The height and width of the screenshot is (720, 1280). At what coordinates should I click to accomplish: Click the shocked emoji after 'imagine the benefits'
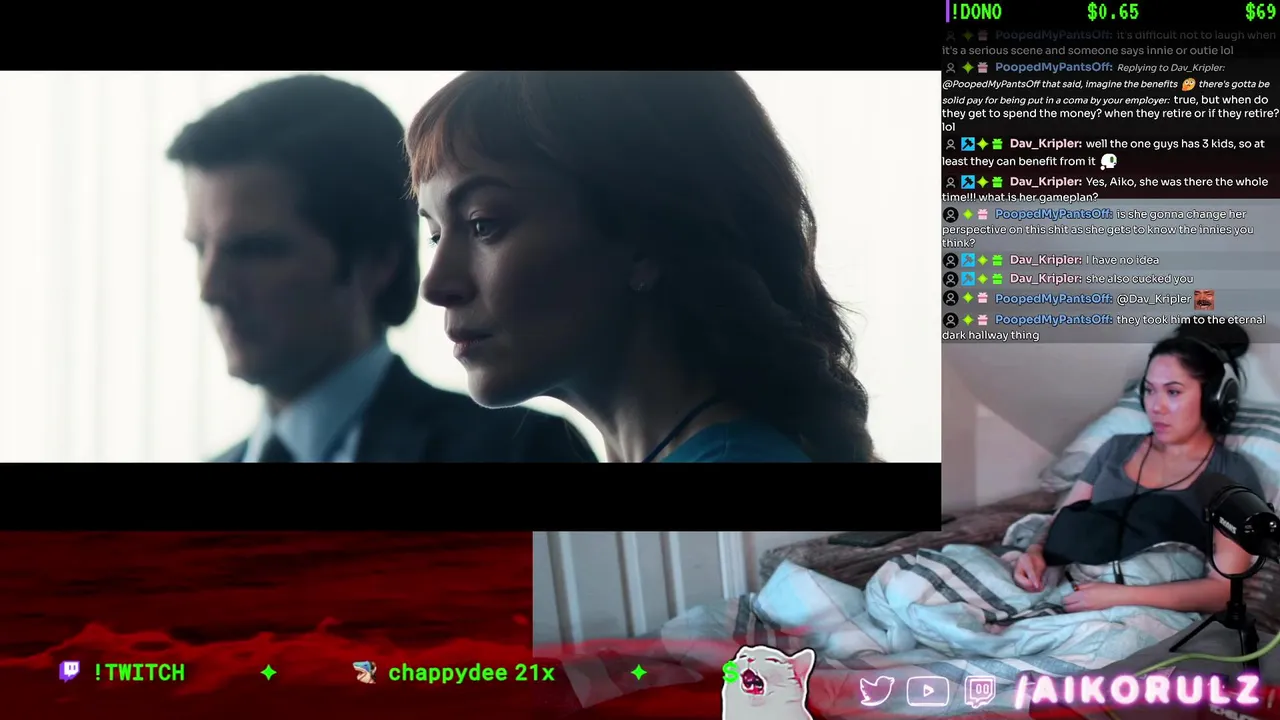[1188, 84]
